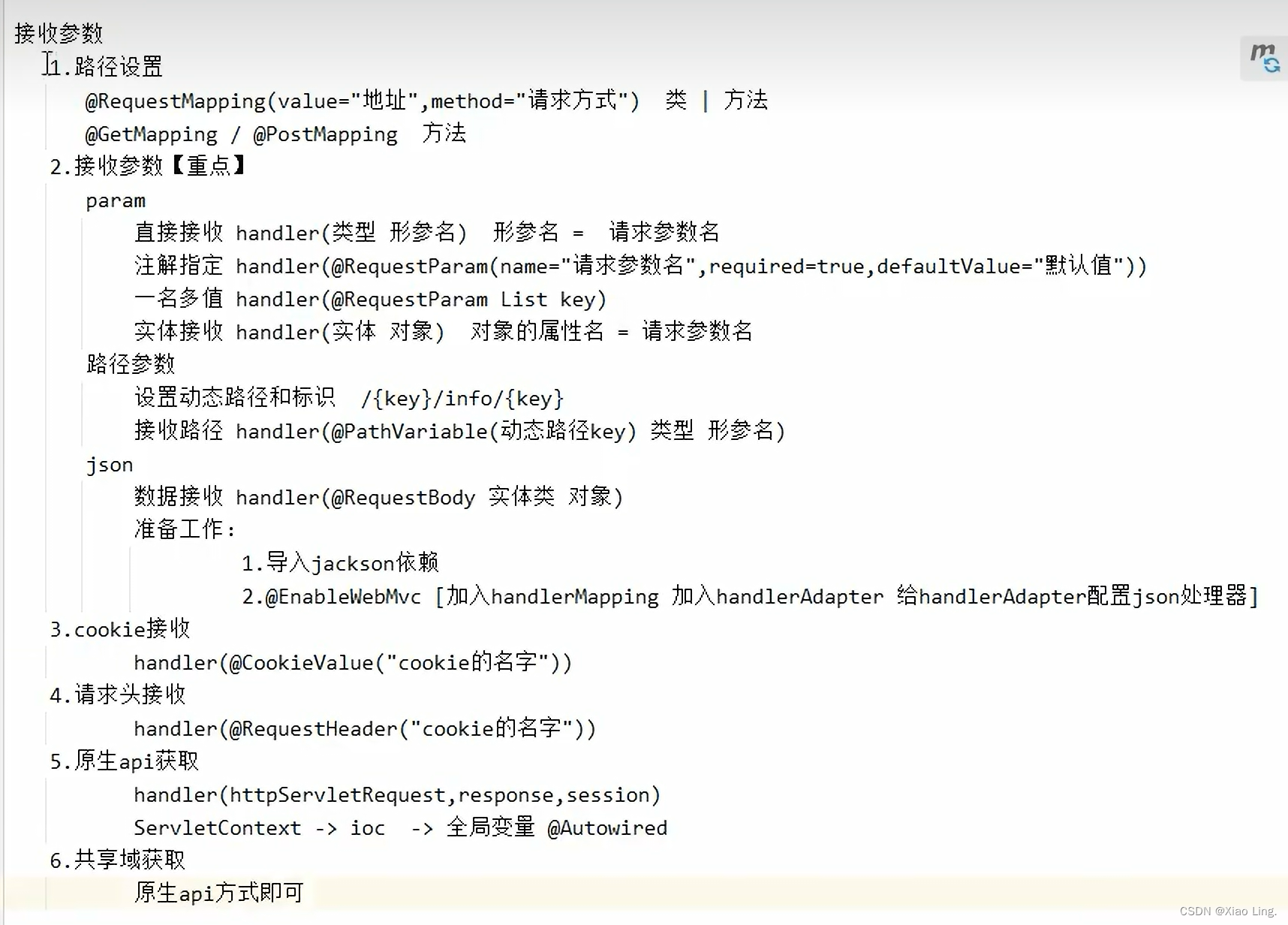This screenshot has width=1288, height=925.
Task: Click the line "2.接收参数【重点】"
Action: (x=149, y=166)
